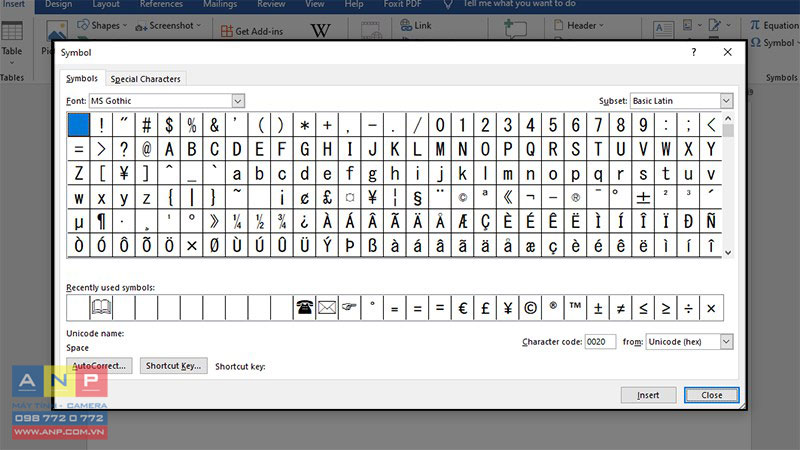Open the Design ribbon tab
This screenshot has width=800, height=450.
58,4
